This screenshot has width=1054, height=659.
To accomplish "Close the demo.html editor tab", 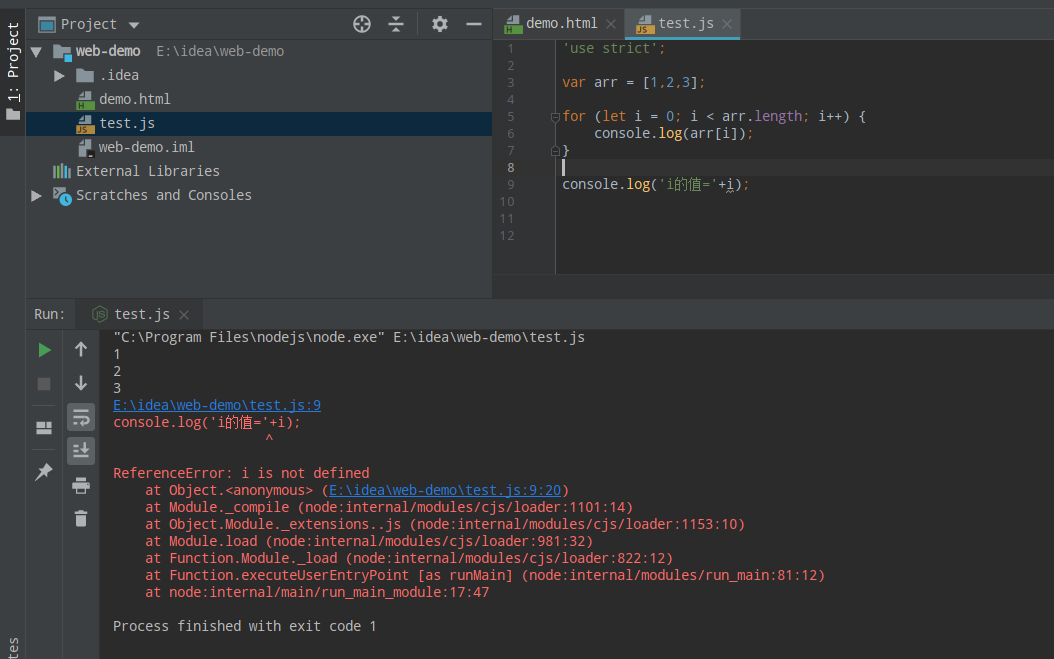I will tap(610, 24).
